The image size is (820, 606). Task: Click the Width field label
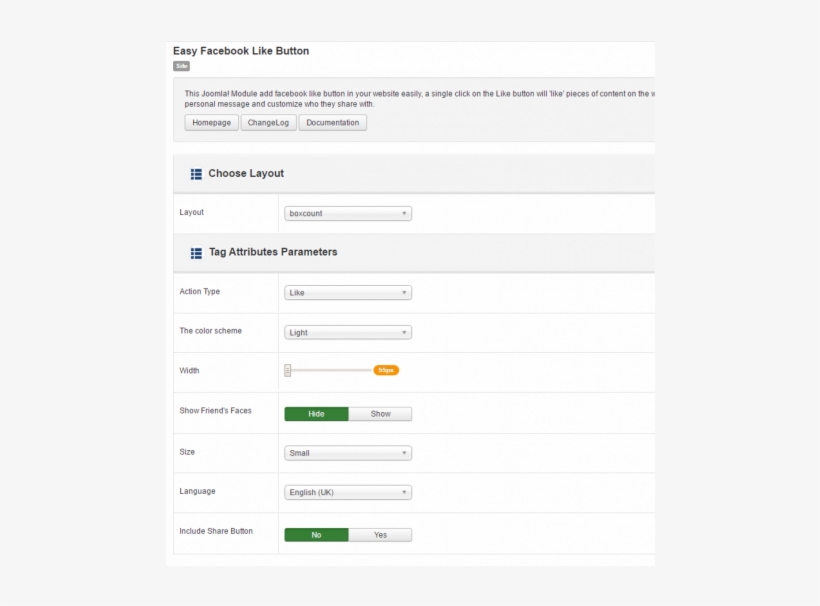[189, 370]
